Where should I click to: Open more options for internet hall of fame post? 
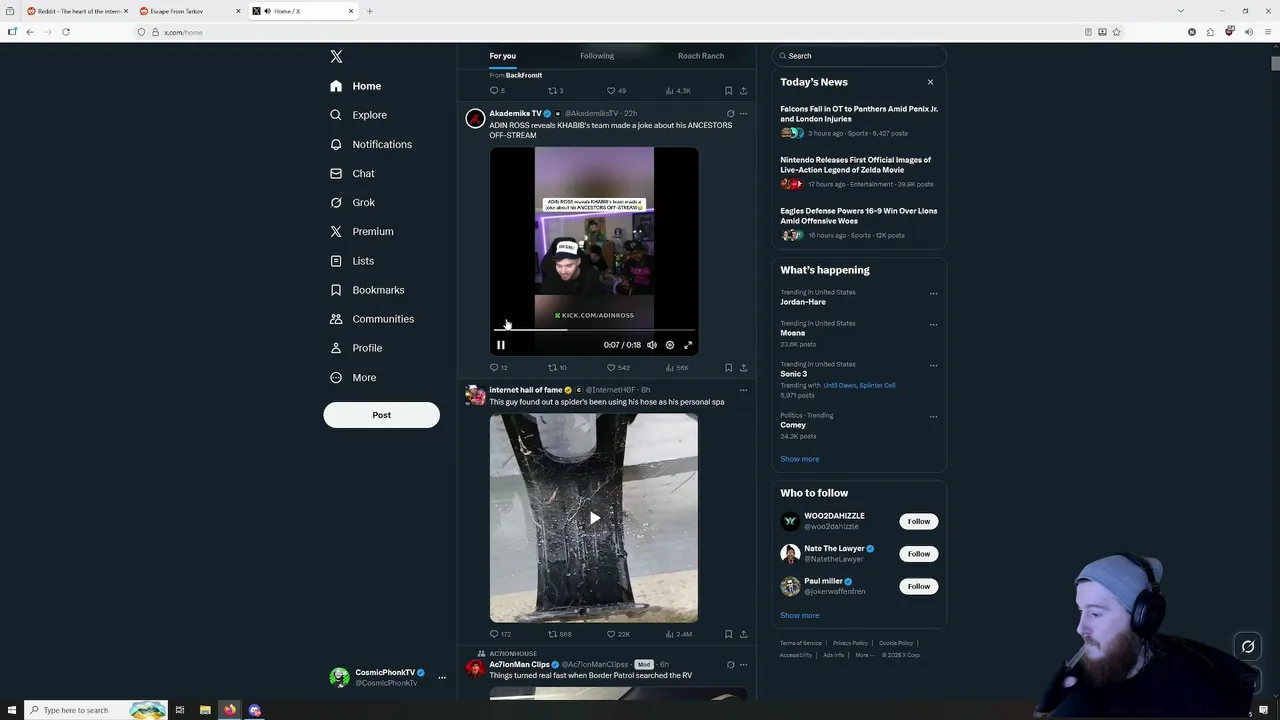[x=743, y=390]
